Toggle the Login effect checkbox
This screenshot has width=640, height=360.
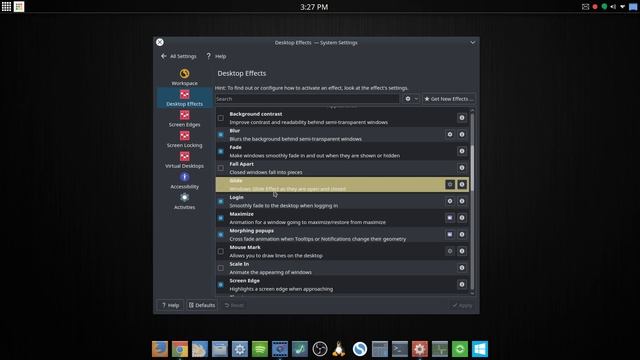click(x=221, y=201)
